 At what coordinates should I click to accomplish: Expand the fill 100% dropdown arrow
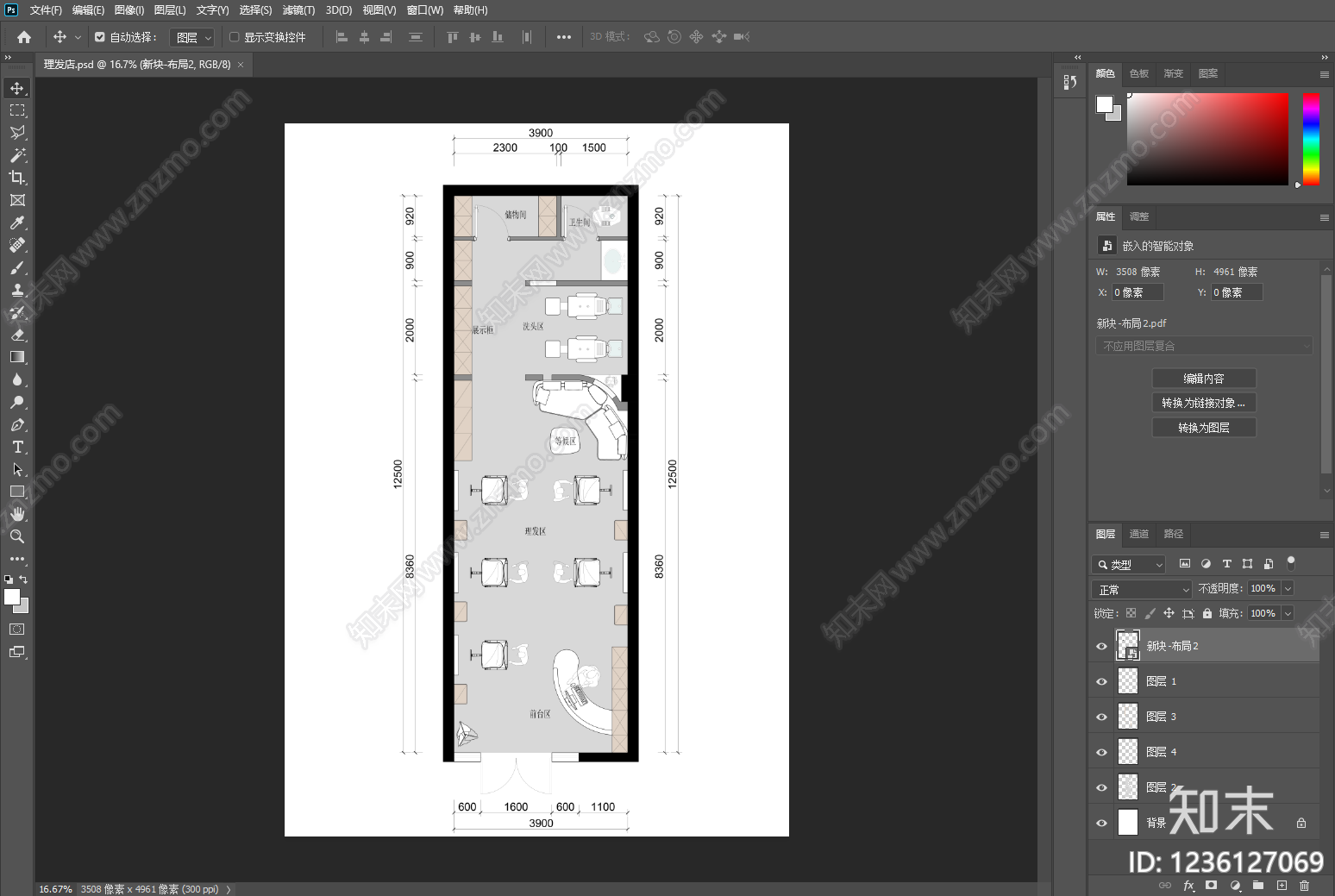coord(1288,613)
